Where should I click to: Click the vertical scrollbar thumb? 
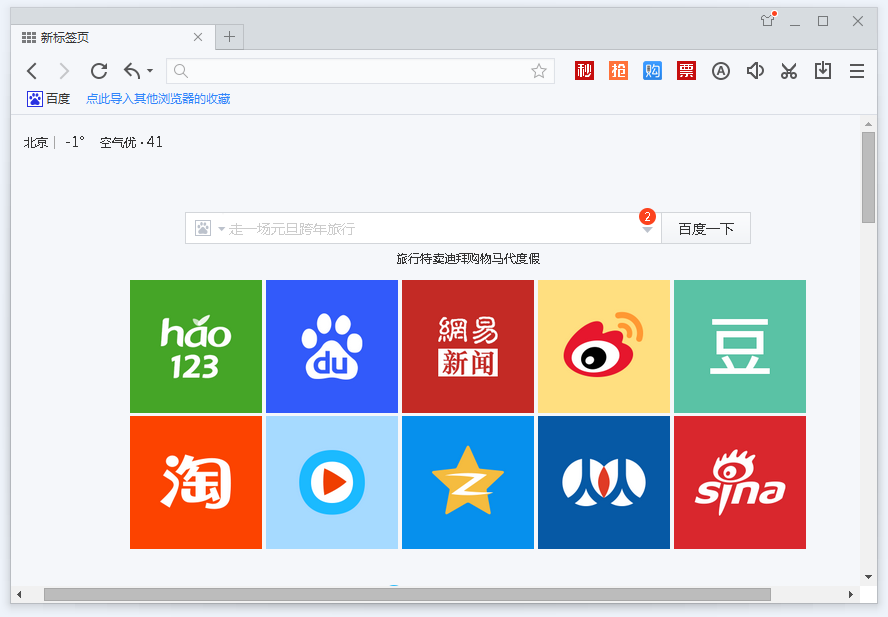[868, 177]
